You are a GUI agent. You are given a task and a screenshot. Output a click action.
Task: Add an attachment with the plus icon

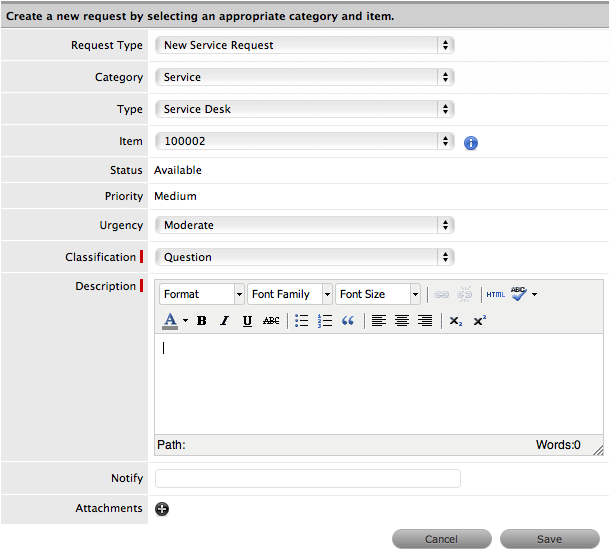[x=162, y=509]
